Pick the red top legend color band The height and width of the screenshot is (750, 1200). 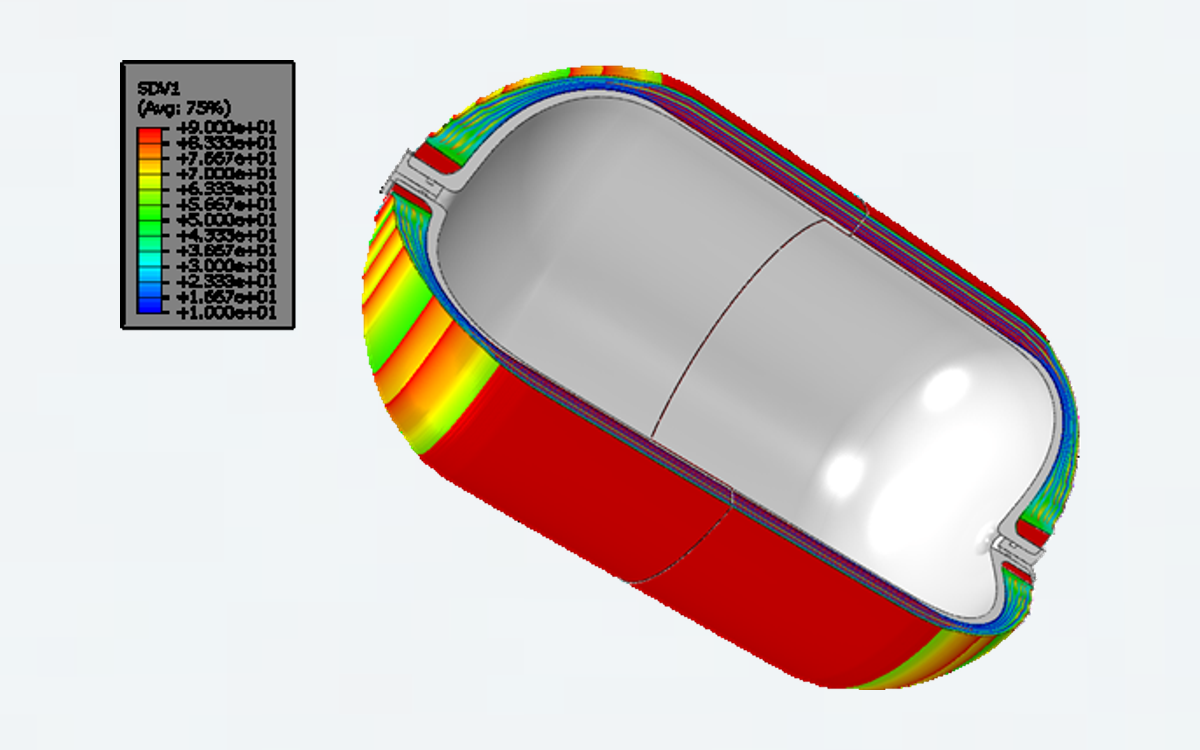150,134
